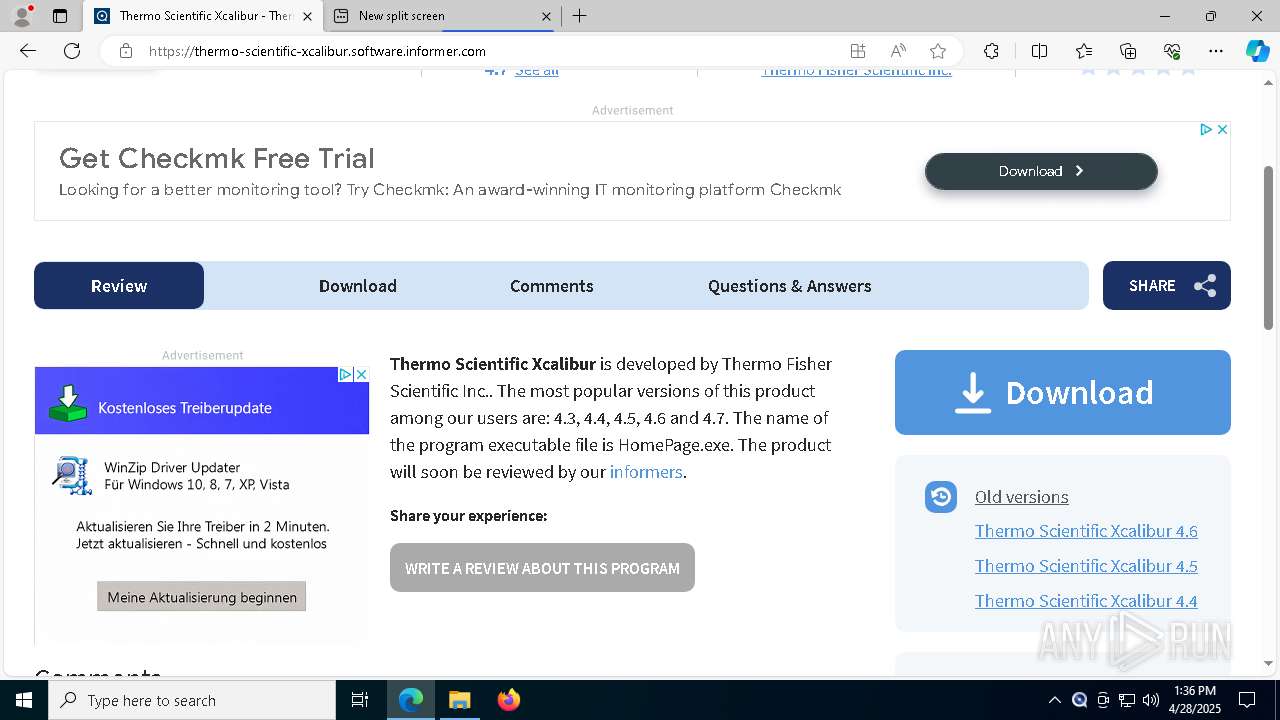The height and width of the screenshot is (720, 1280).
Task: Close the Checkmk ad with X
Action: point(1222,129)
